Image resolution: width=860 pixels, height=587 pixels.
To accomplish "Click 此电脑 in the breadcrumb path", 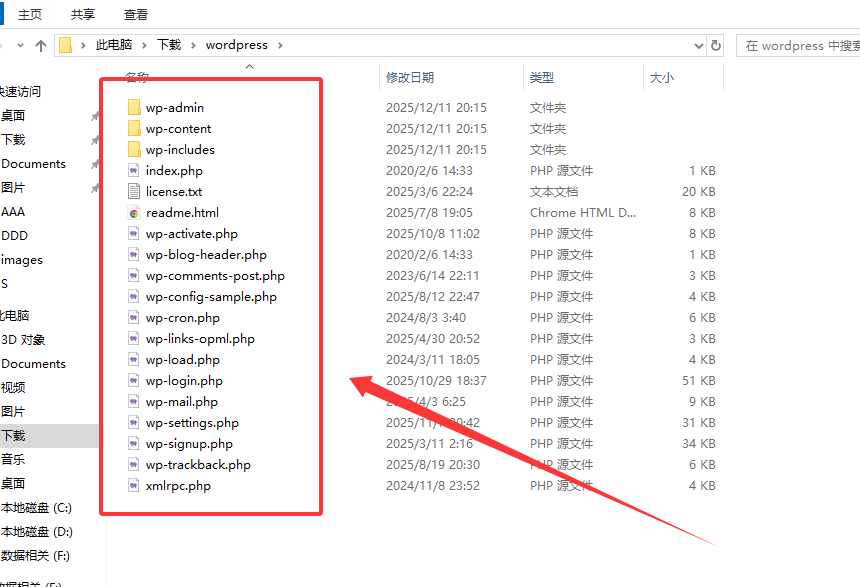I will point(115,45).
